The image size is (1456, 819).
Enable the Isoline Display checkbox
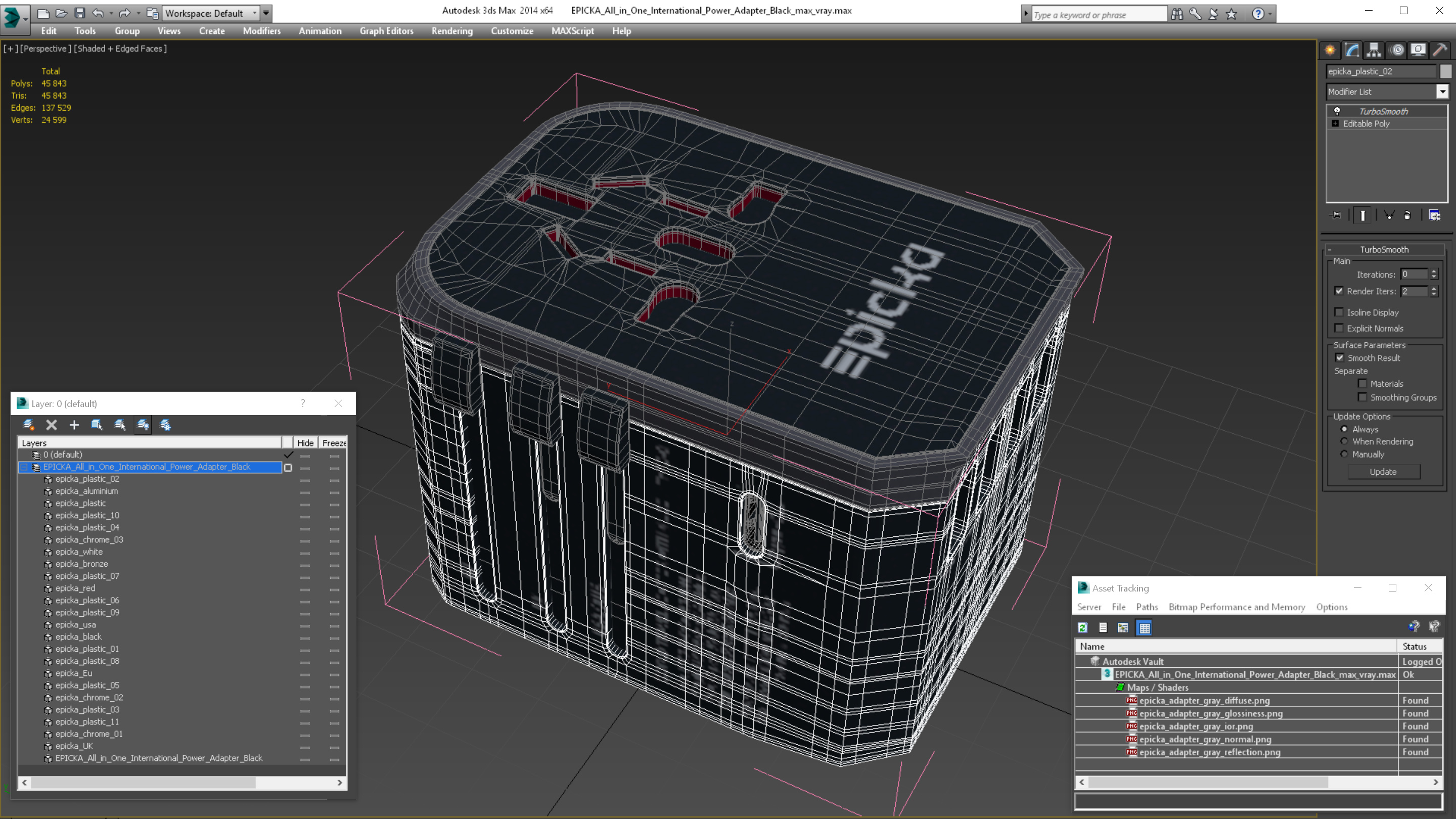(x=1339, y=312)
